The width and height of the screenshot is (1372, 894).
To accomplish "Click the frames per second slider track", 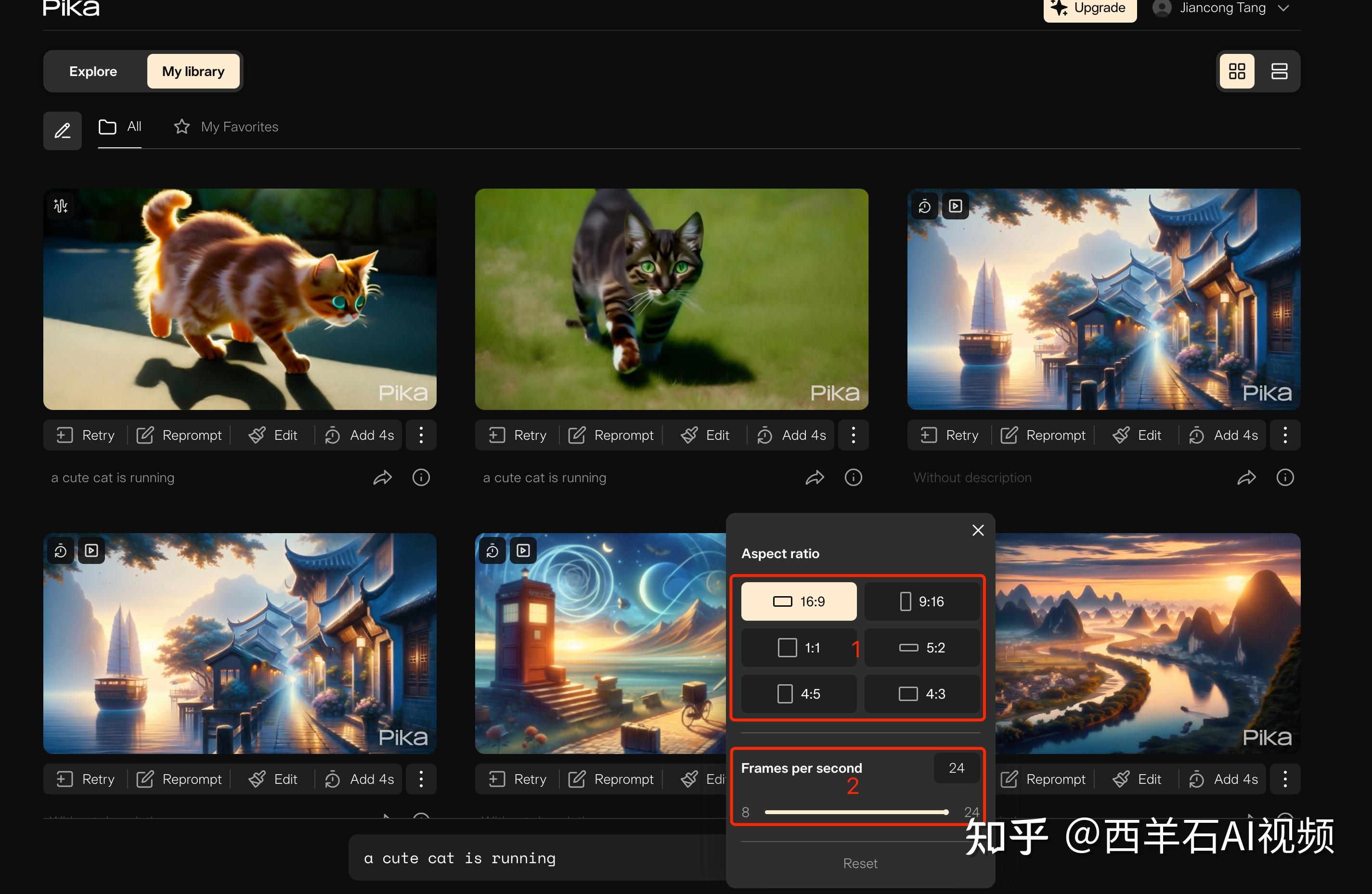I will point(855,812).
